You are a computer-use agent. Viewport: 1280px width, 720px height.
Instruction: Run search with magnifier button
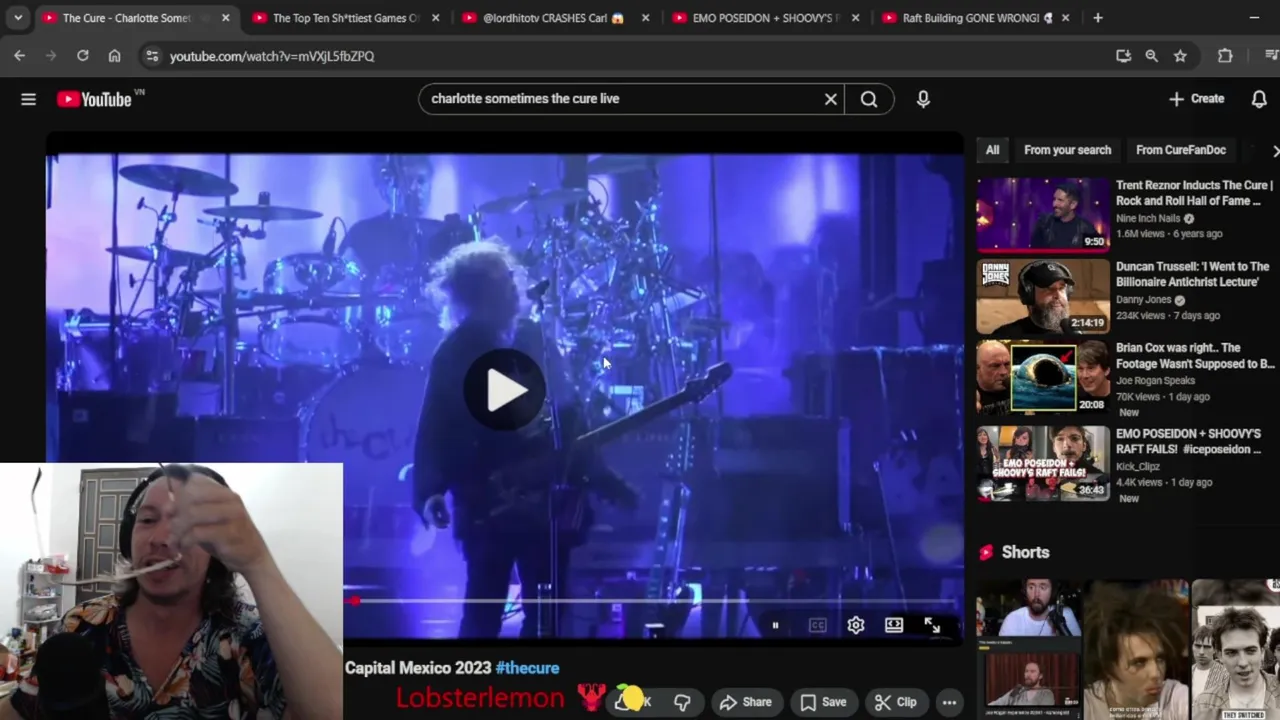[869, 99]
